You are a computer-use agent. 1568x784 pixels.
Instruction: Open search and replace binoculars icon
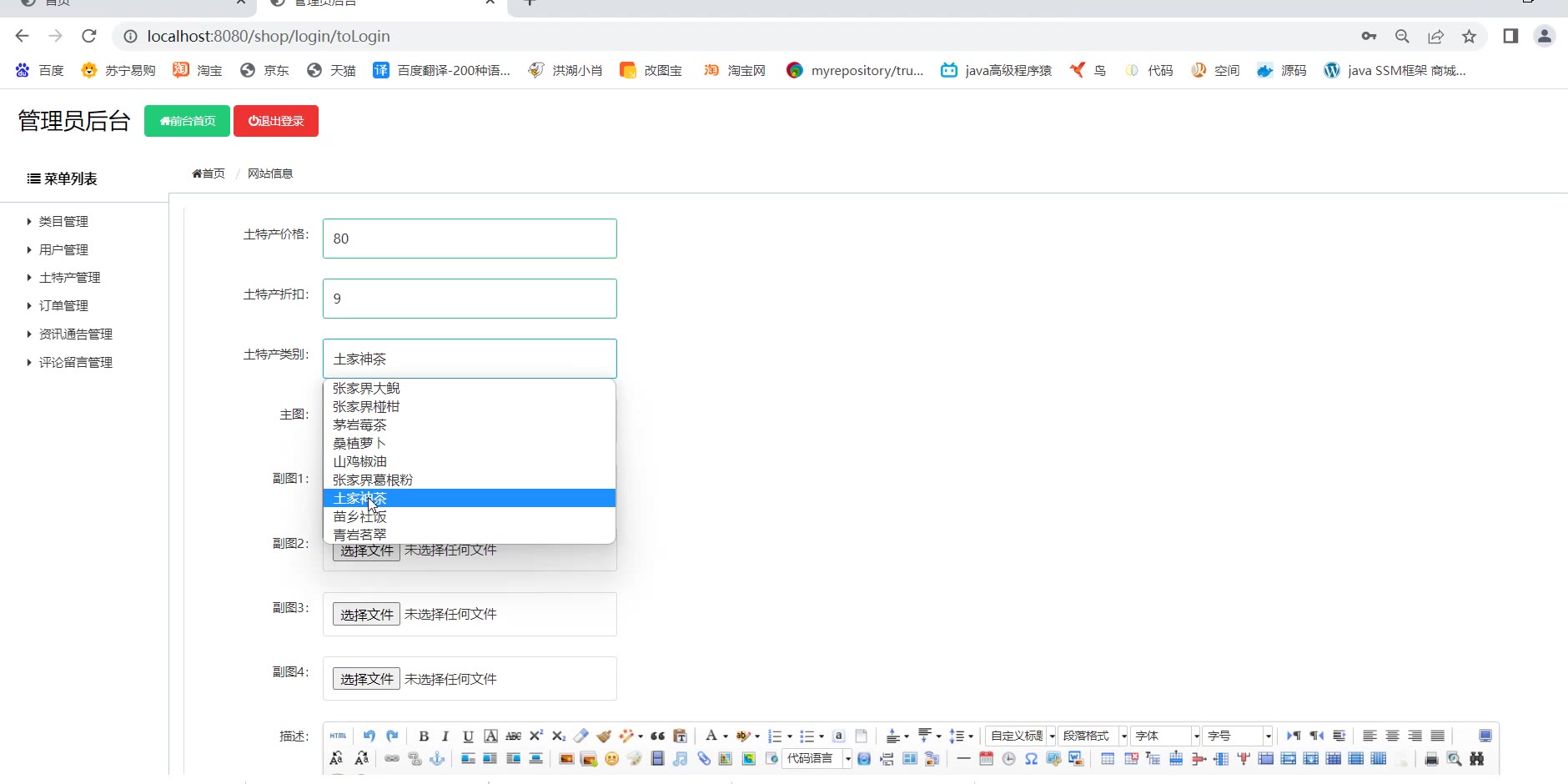tap(1477, 759)
